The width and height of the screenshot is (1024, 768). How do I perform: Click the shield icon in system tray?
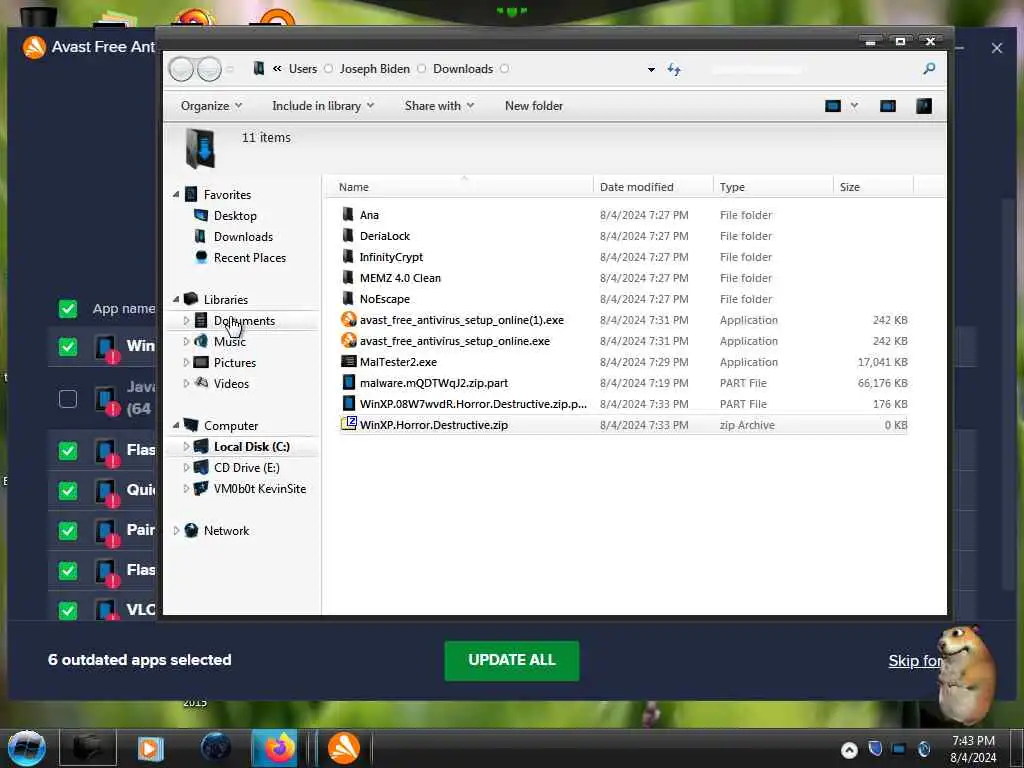tap(875, 748)
